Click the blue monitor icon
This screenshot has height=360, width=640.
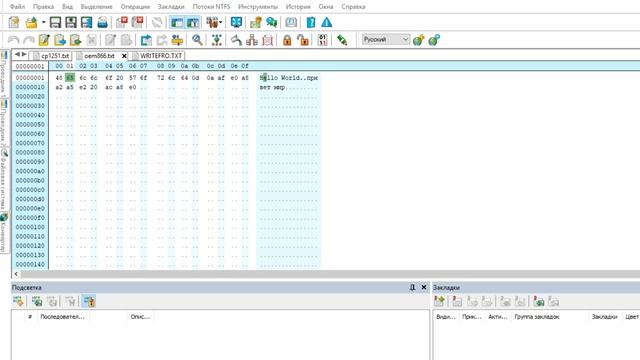click(236, 22)
